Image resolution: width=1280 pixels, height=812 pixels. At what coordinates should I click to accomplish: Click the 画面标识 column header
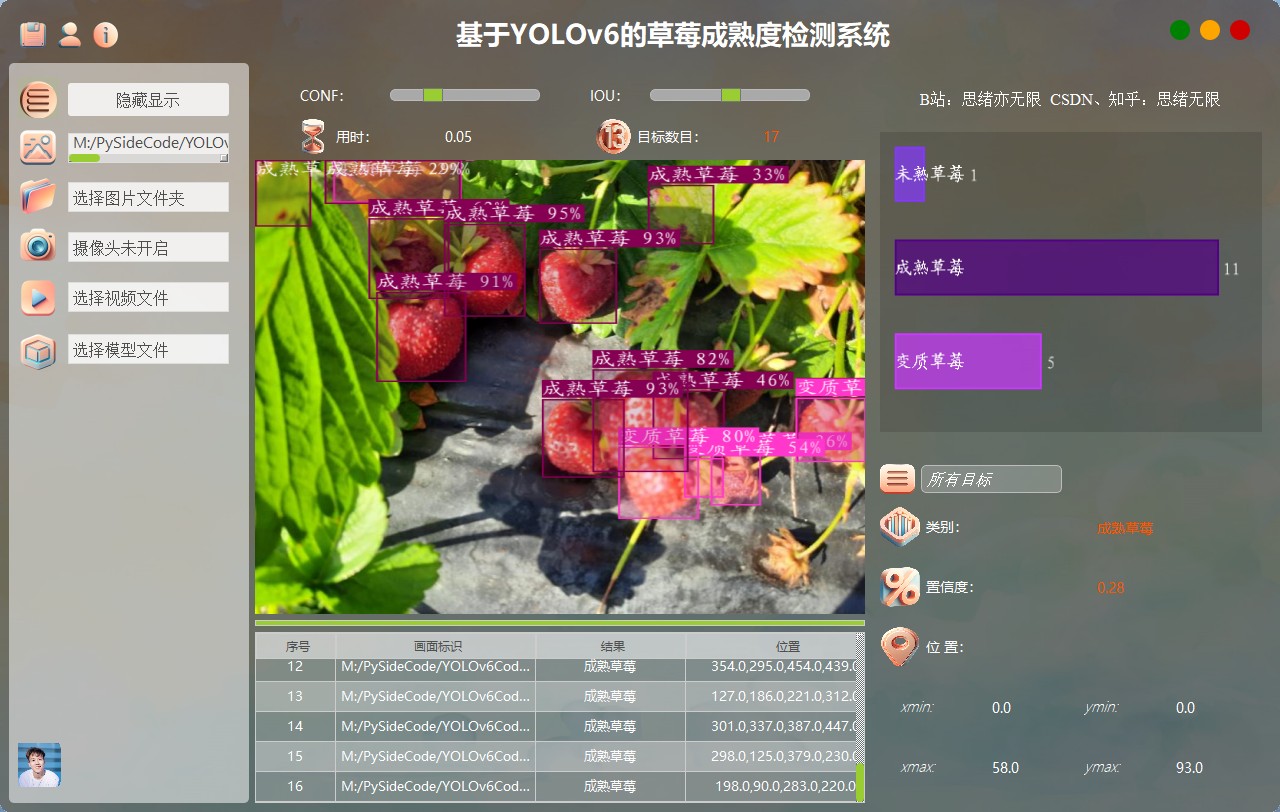(x=436, y=646)
